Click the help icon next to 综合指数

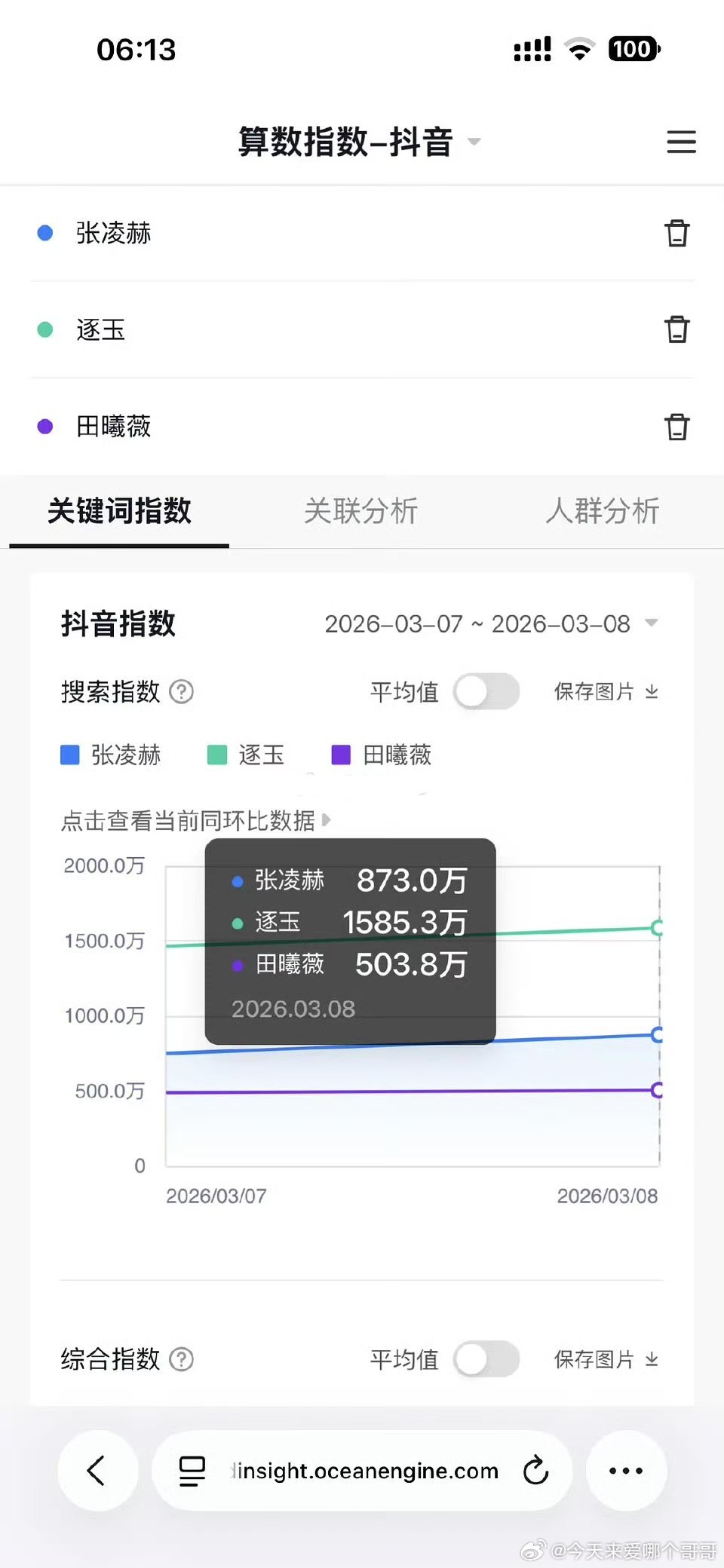(181, 1359)
